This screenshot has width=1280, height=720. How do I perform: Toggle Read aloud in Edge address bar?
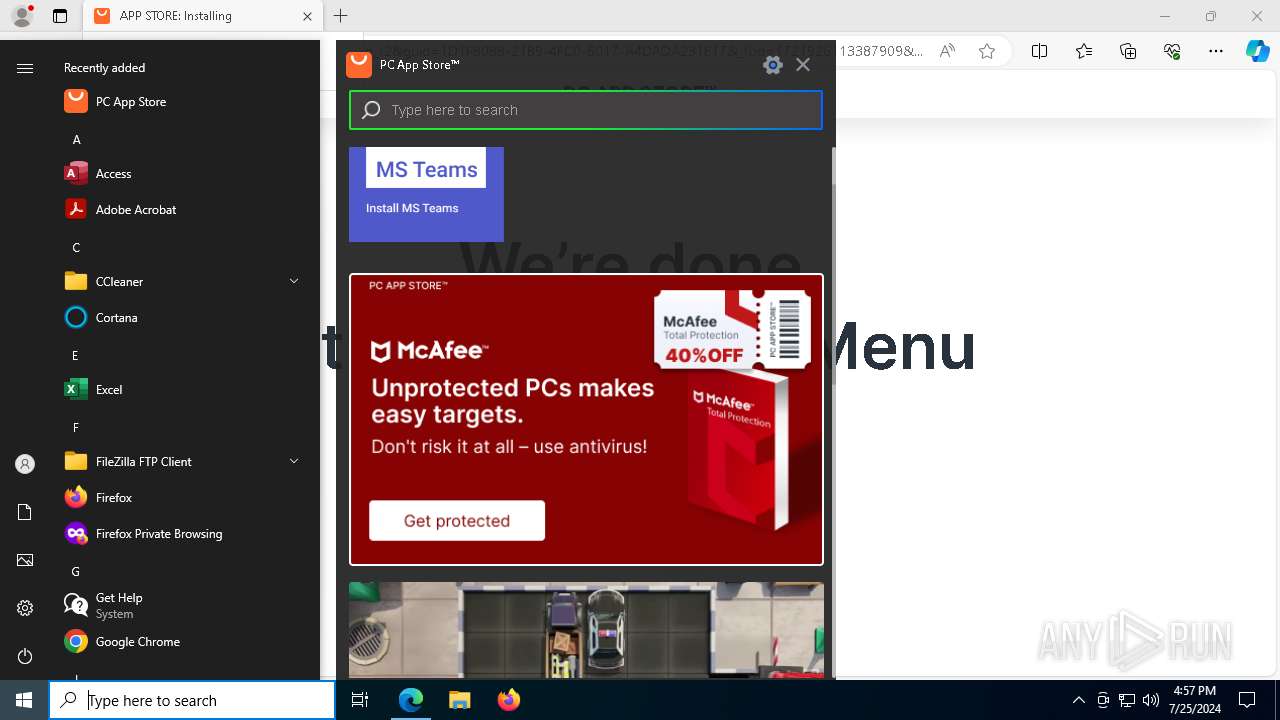[x=947, y=51]
